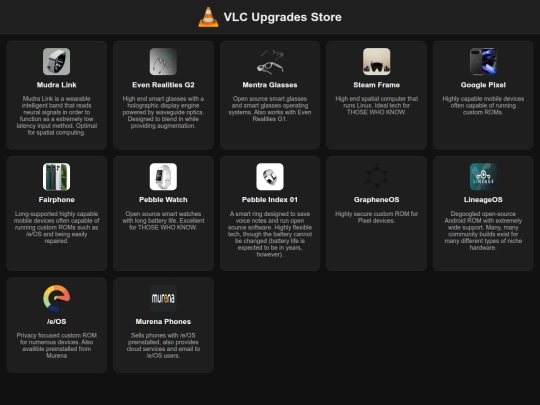540x405 pixels.
Task: Click the Fairphone product image
Action: (x=56, y=177)
